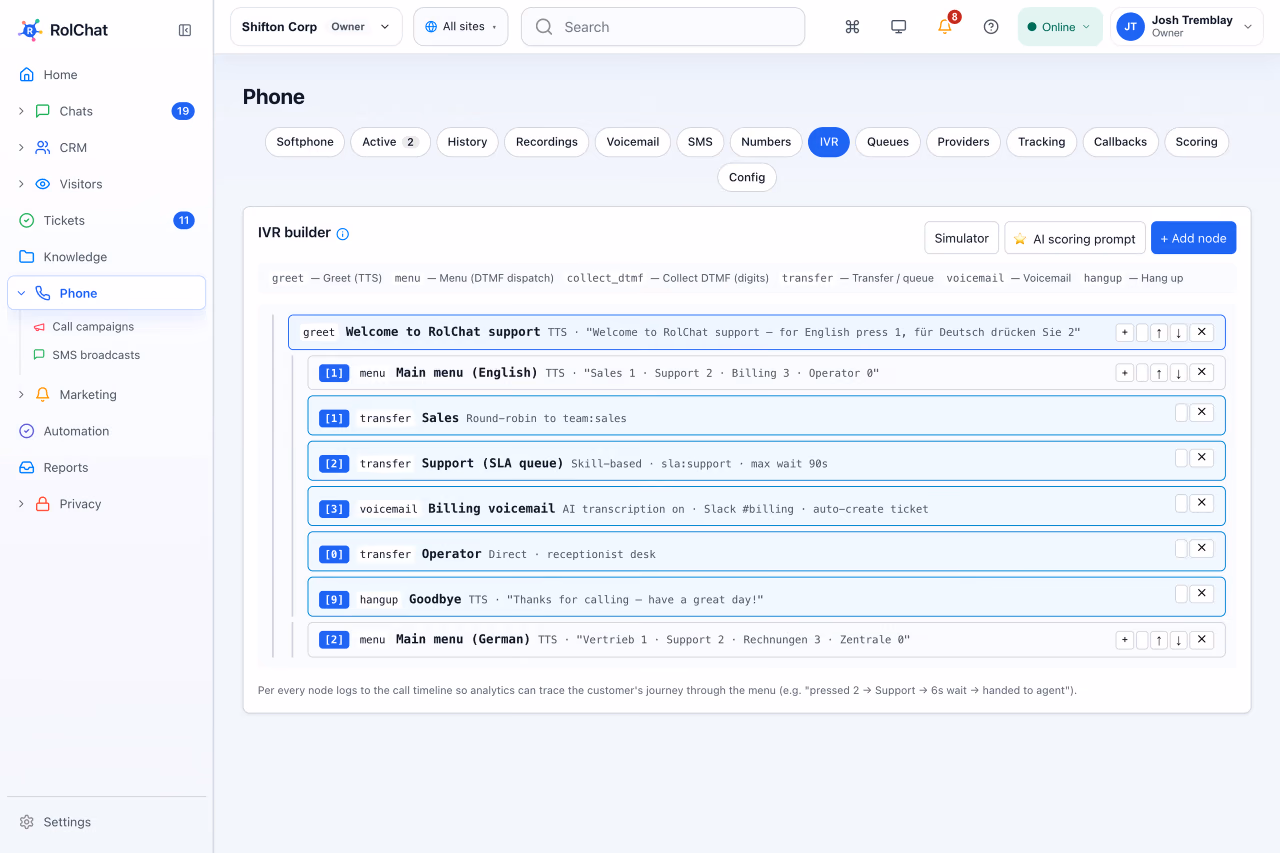Open notifications bell with 8 badge

[945, 27]
